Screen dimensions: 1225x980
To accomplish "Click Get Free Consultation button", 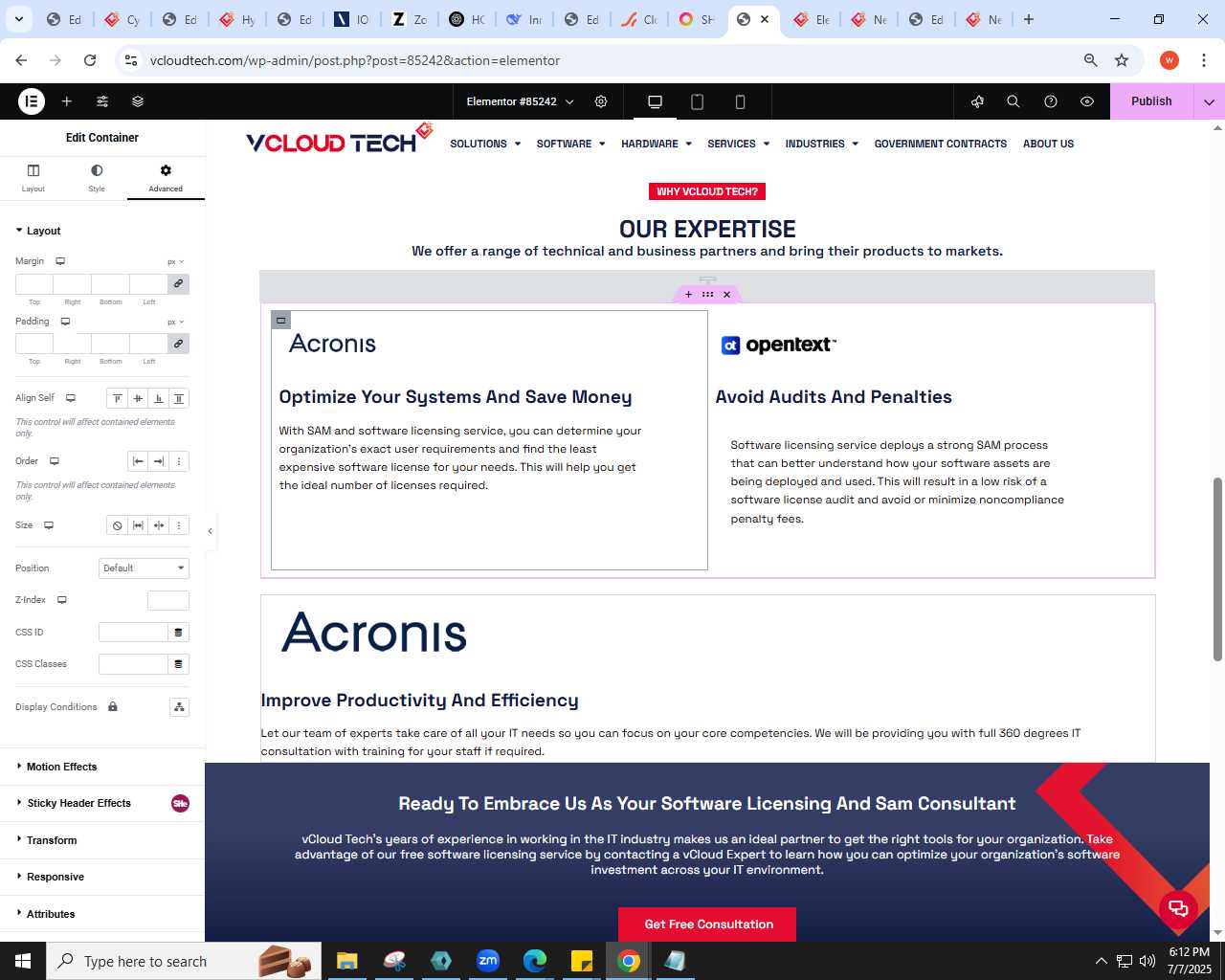I will tap(707, 924).
